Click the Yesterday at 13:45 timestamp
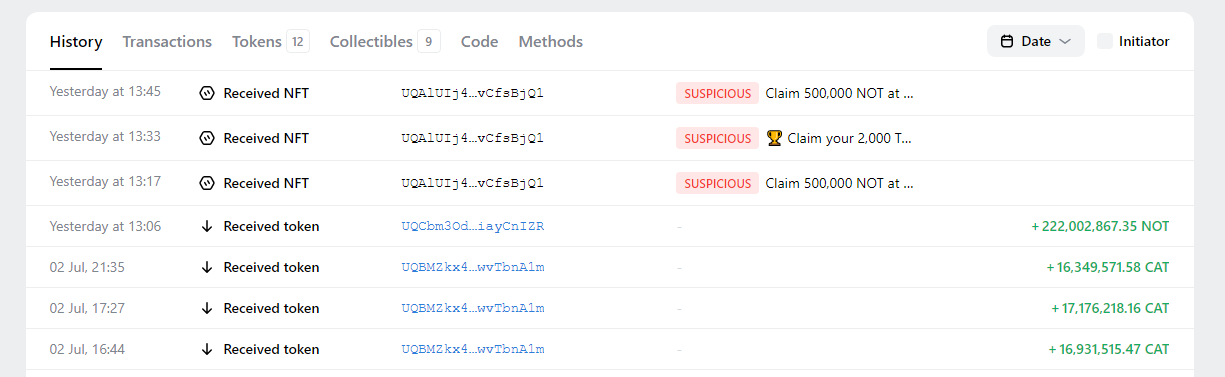The width and height of the screenshot is (1225, 377). tap(105, 91)
